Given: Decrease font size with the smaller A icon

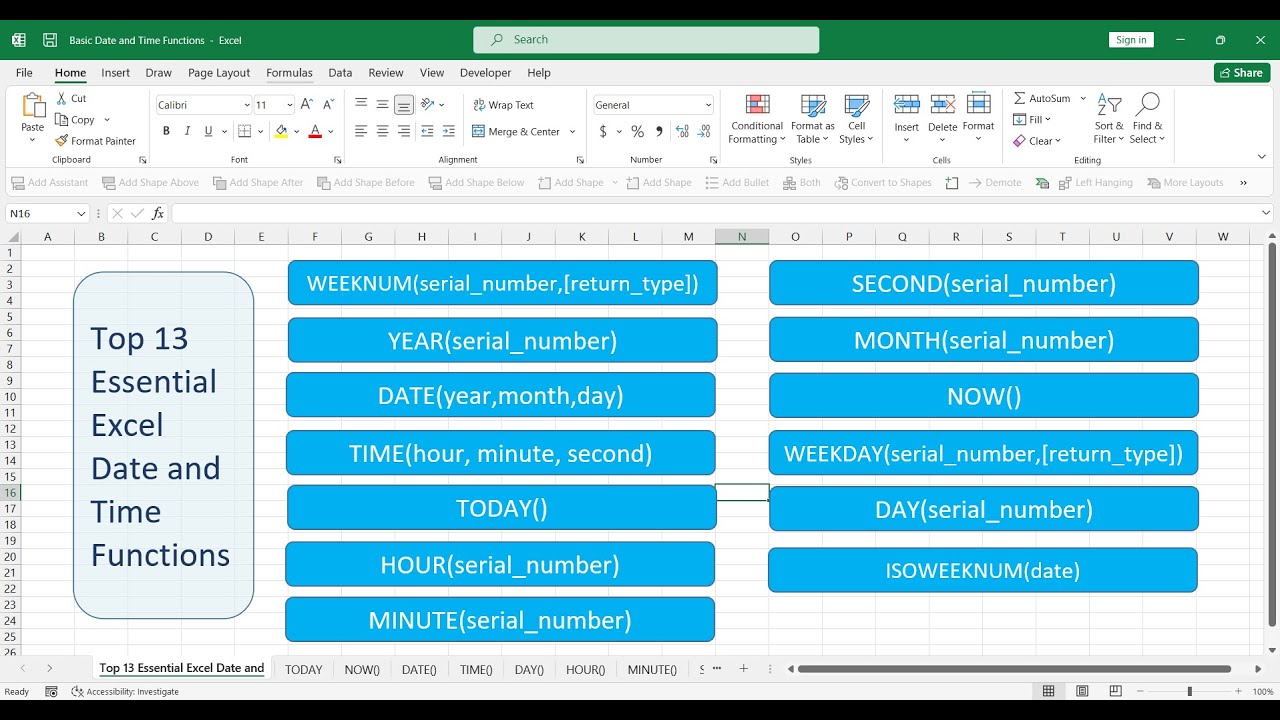Looking at the screenshot, I should click(329, 104).
